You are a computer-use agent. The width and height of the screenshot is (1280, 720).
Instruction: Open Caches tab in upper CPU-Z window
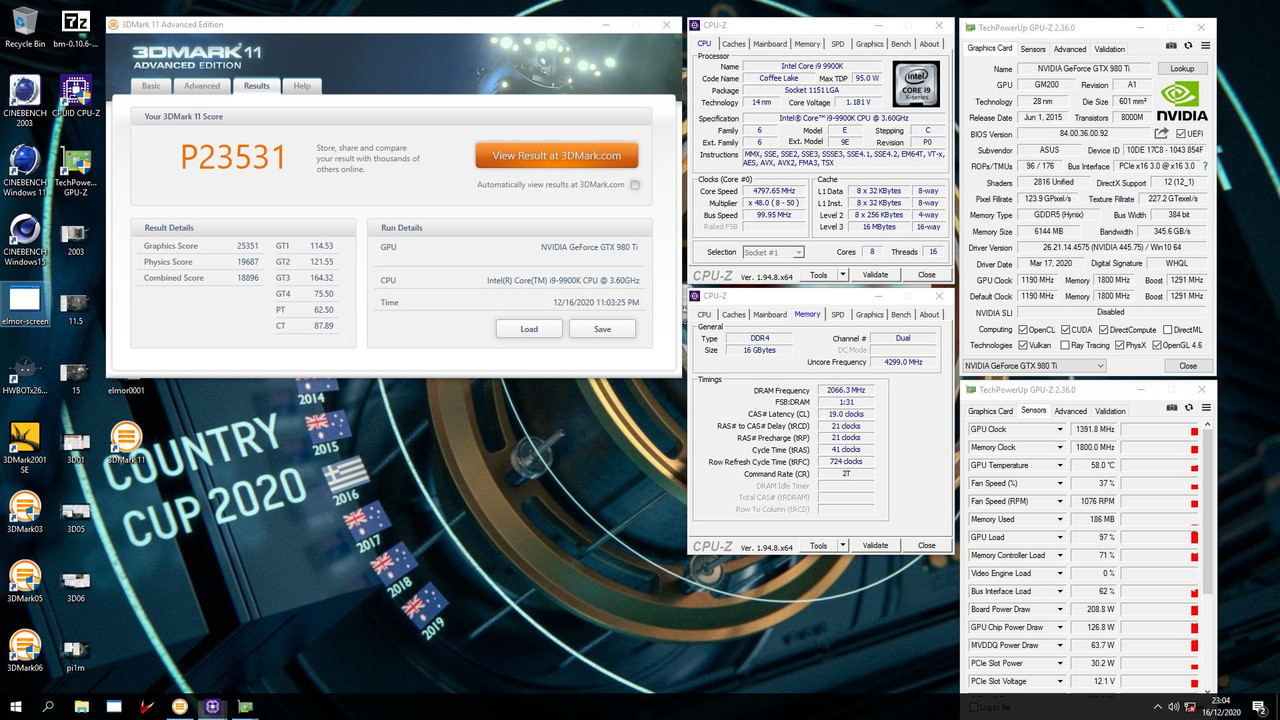click(x=734, y=44)
